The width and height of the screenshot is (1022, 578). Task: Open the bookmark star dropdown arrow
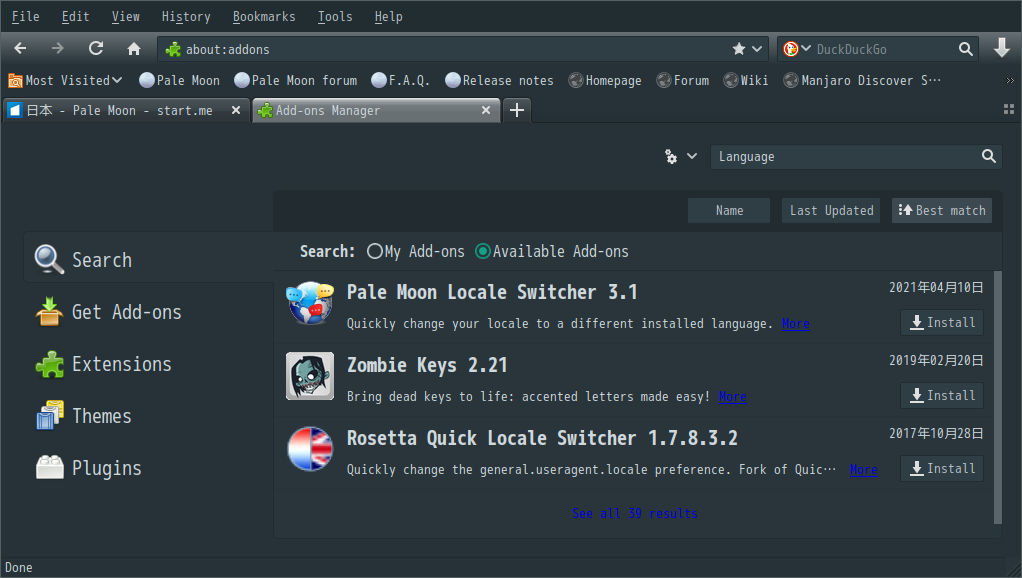click(x=757, y=49)
